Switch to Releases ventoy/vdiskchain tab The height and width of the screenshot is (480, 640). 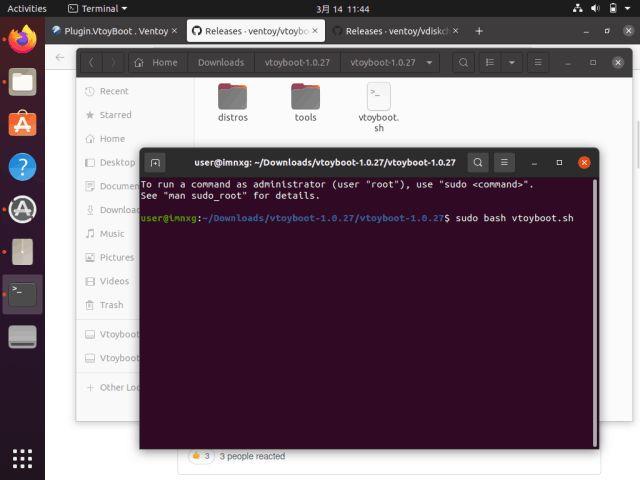coord(396,31)
